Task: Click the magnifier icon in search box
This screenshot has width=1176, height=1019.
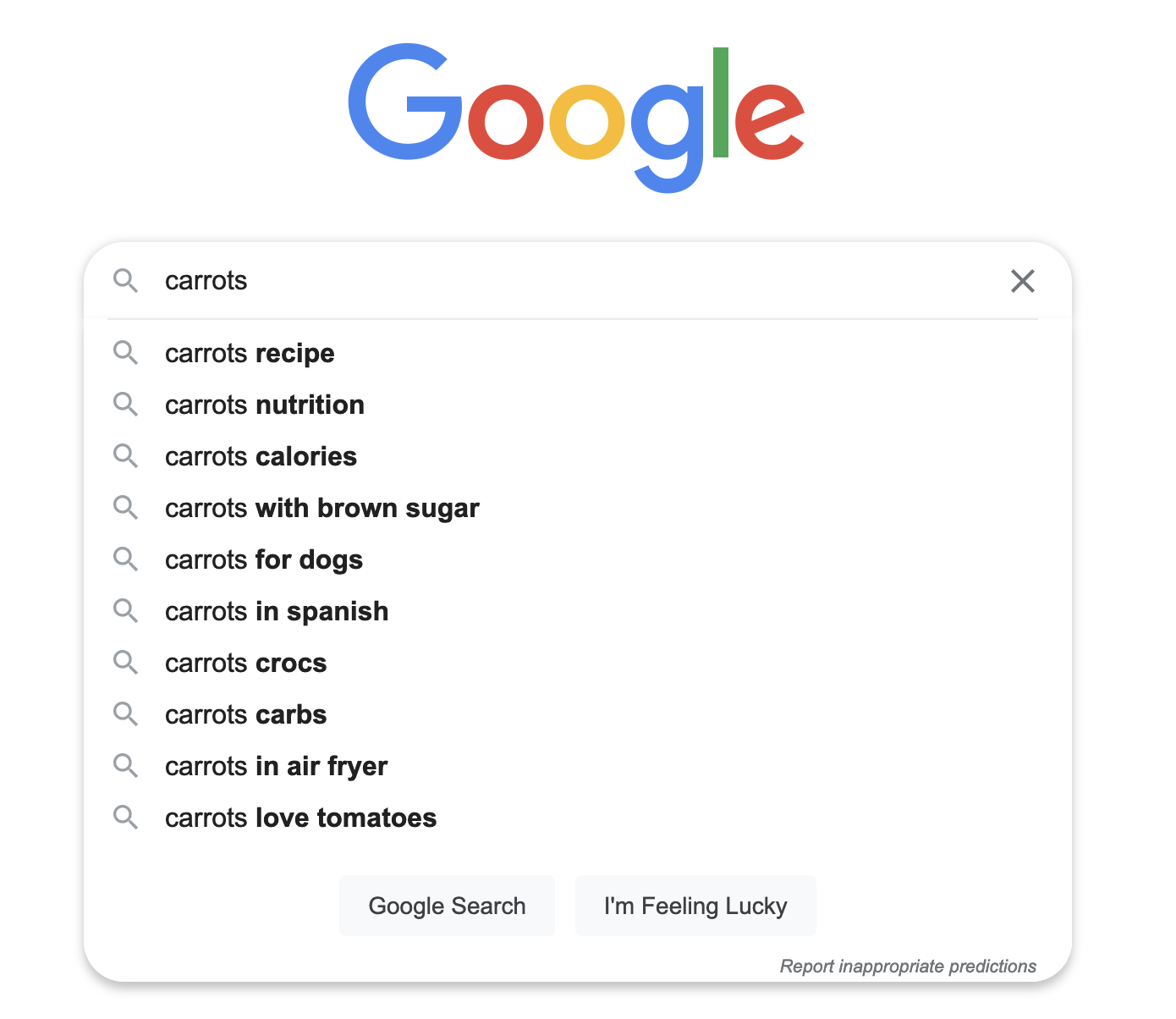Action: pyautogui.click(x=125, y=281)
